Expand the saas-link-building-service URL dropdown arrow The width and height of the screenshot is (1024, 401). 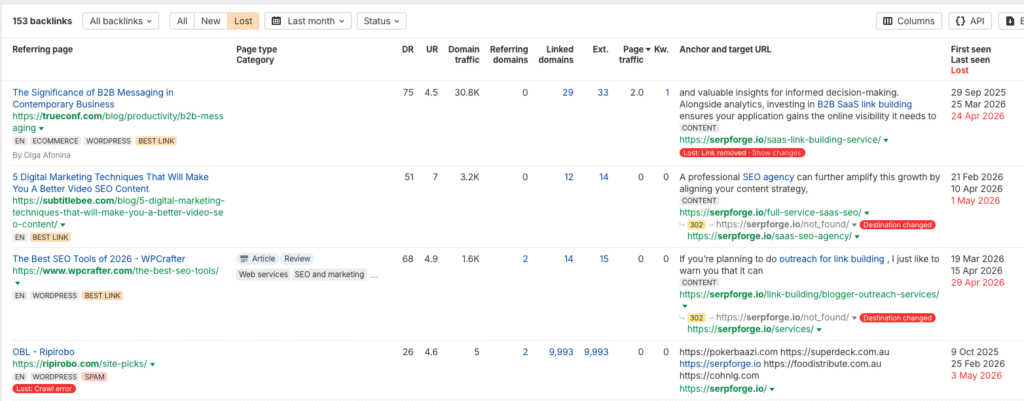coord(886,140)
